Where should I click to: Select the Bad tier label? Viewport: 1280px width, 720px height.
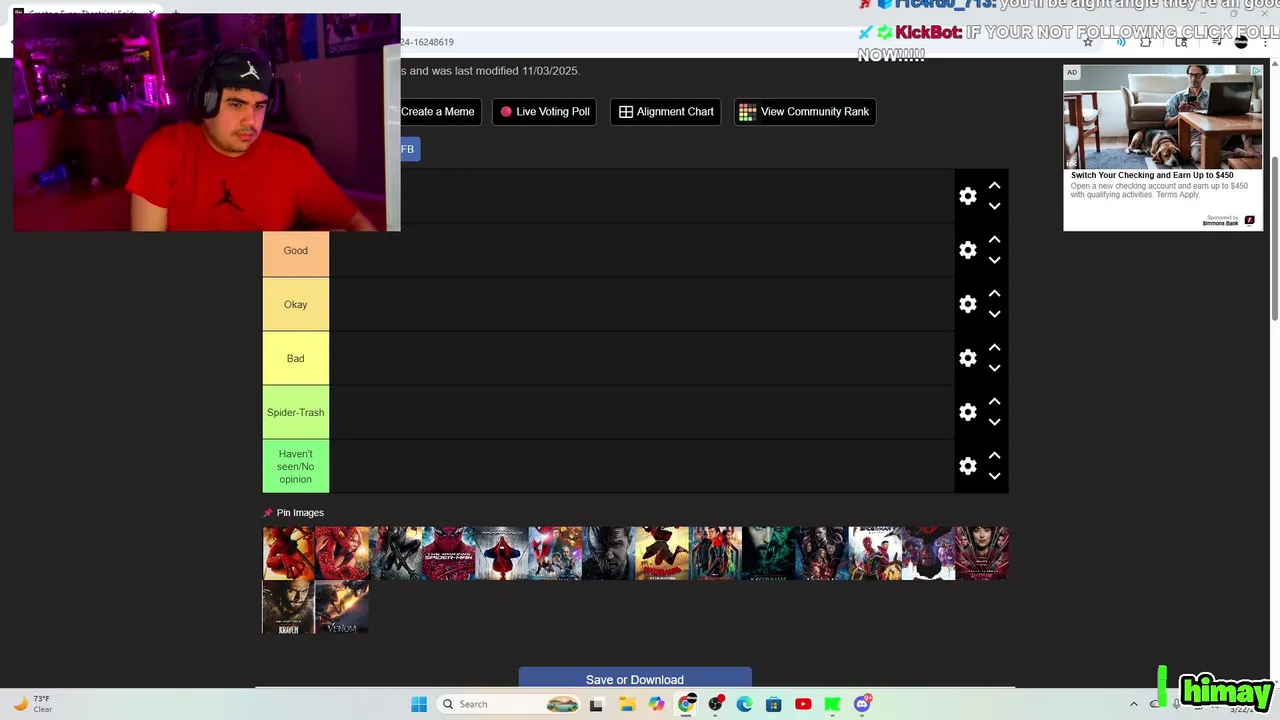click(x=295, y=358)
